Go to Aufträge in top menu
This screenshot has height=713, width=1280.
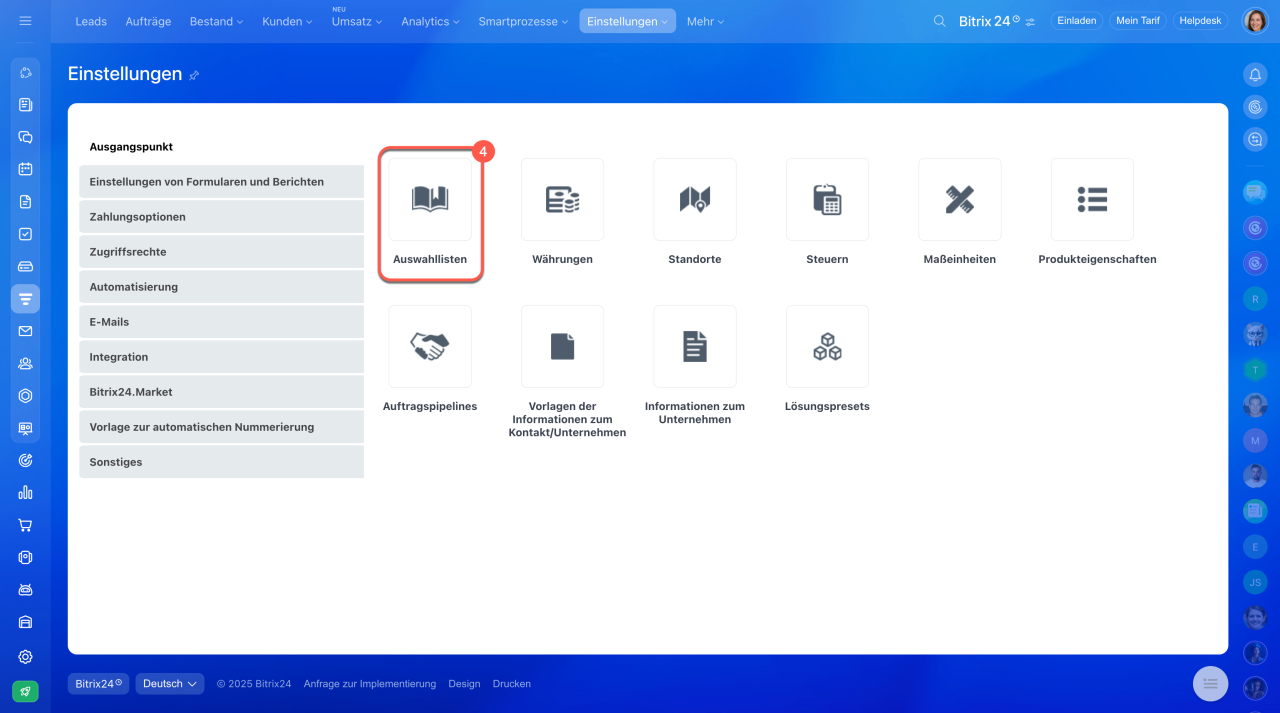[x=148, y=21]
